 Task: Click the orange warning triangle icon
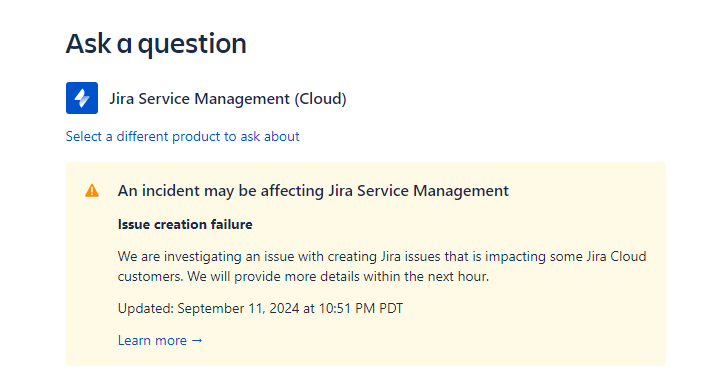92,191
